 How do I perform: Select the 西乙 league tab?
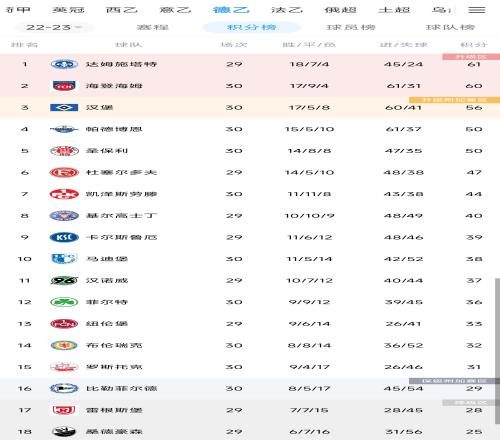[122, 10]
